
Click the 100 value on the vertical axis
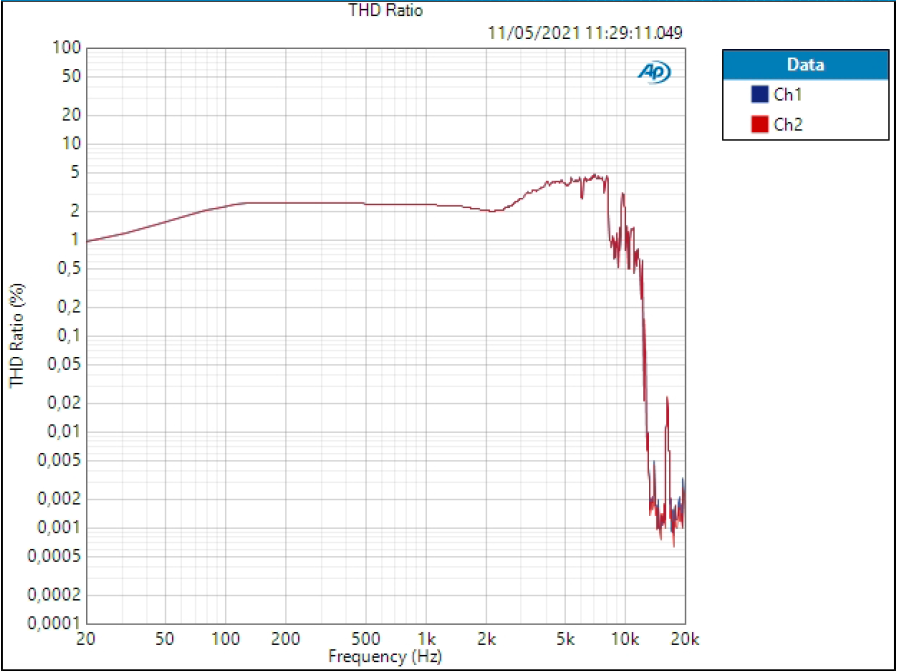pyautogui.click(x=68, y=47)
